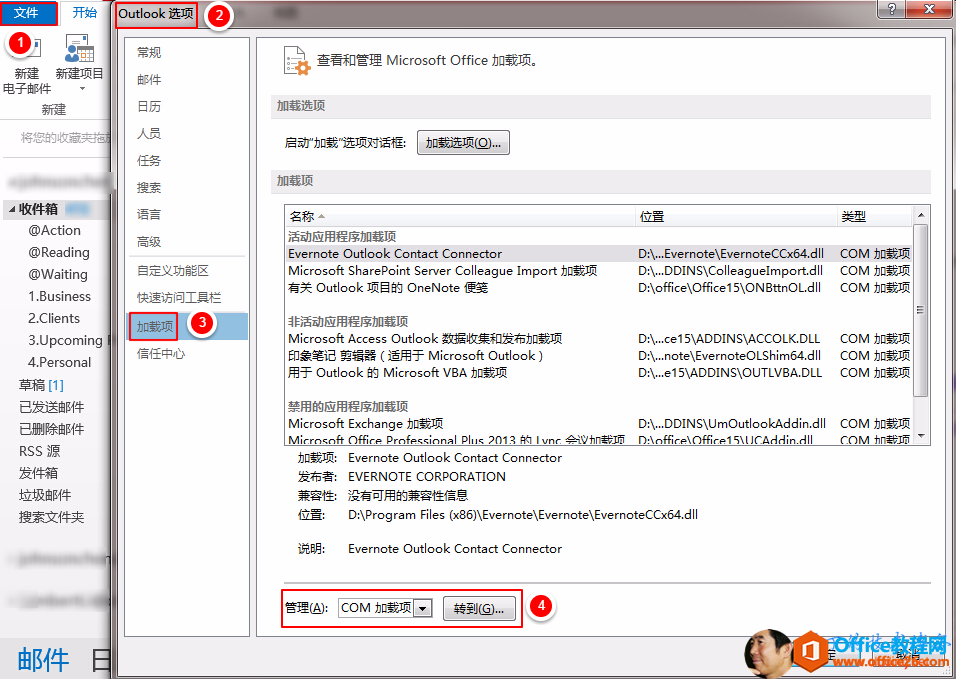
Task: Open the @Waiting folder
Action: pos(58,274)
